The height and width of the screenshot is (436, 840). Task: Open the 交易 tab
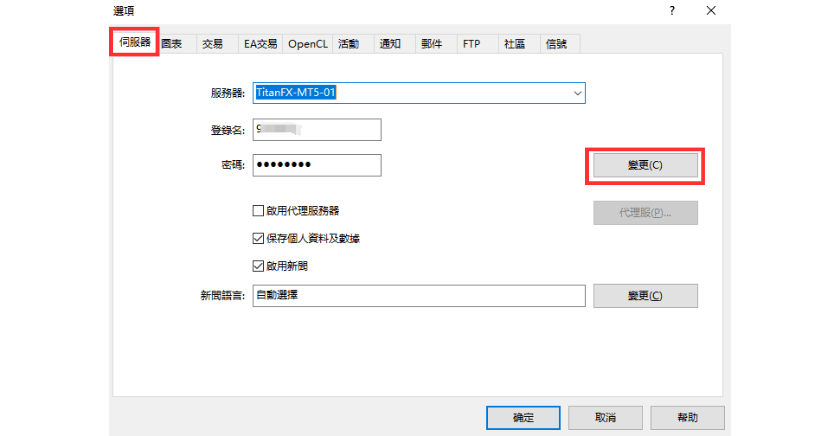coord(212,44)
